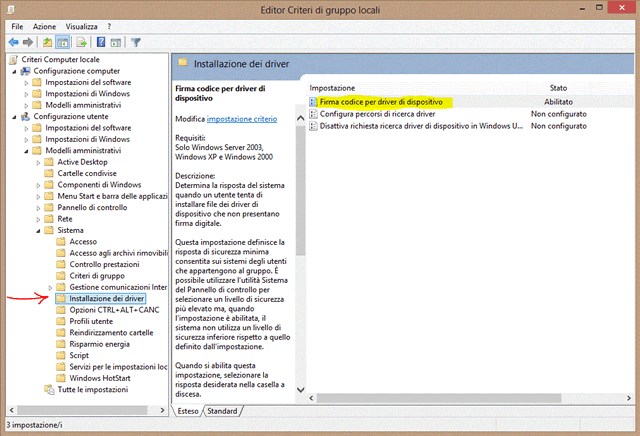This screenshot has height=436, width=640.
Task: Click the Abilitato status cell
Action: click(x=558, y=102)
